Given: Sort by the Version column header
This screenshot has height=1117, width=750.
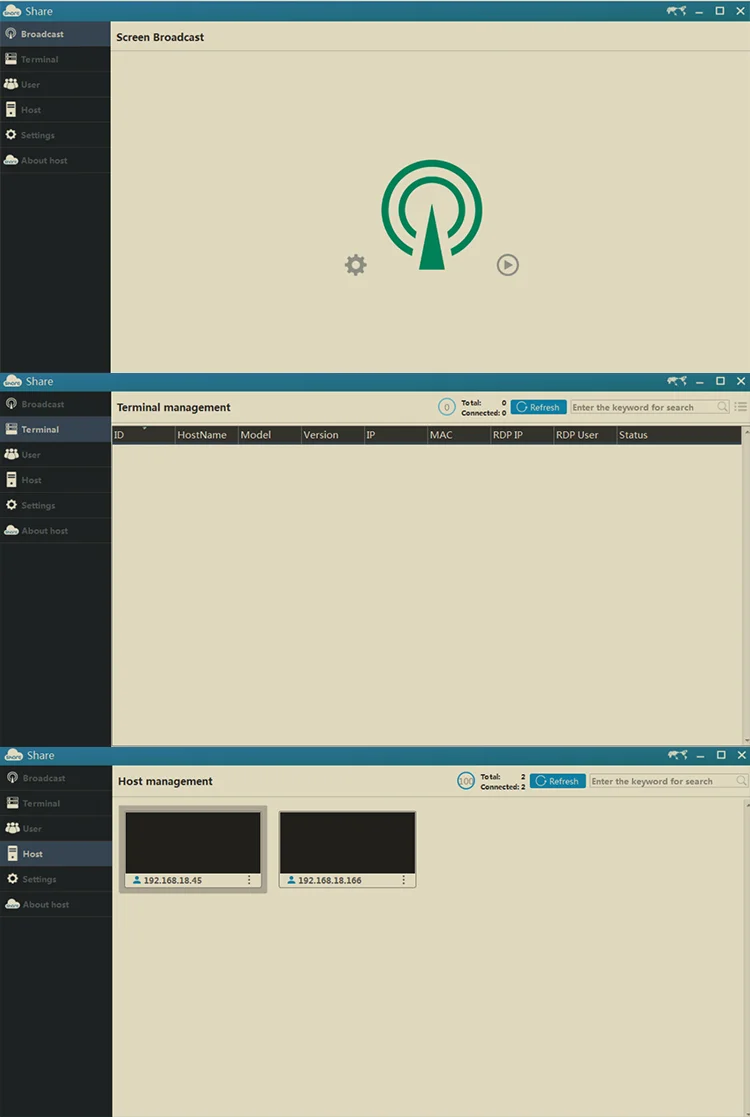Looking at the screenshot, I should pyautogui.click(x=333, y=435).
